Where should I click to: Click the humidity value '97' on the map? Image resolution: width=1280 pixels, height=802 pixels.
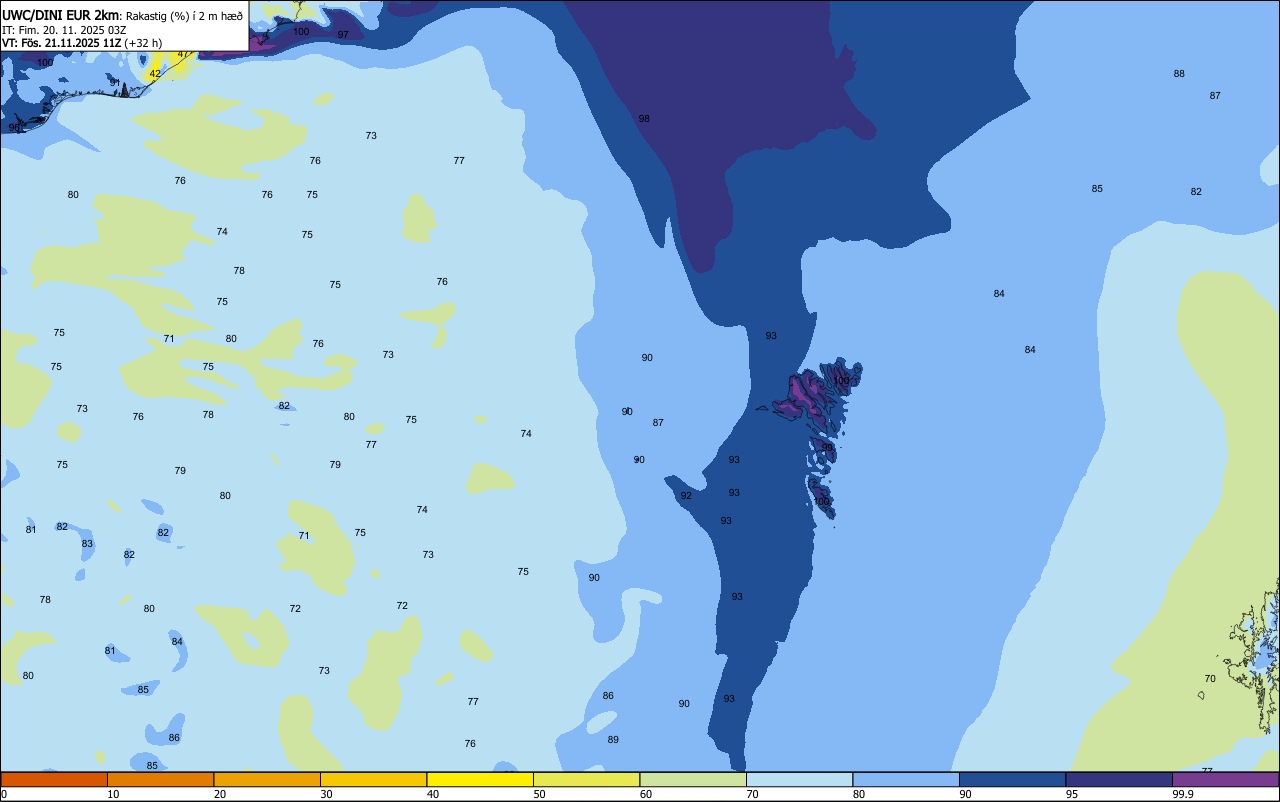343,35
